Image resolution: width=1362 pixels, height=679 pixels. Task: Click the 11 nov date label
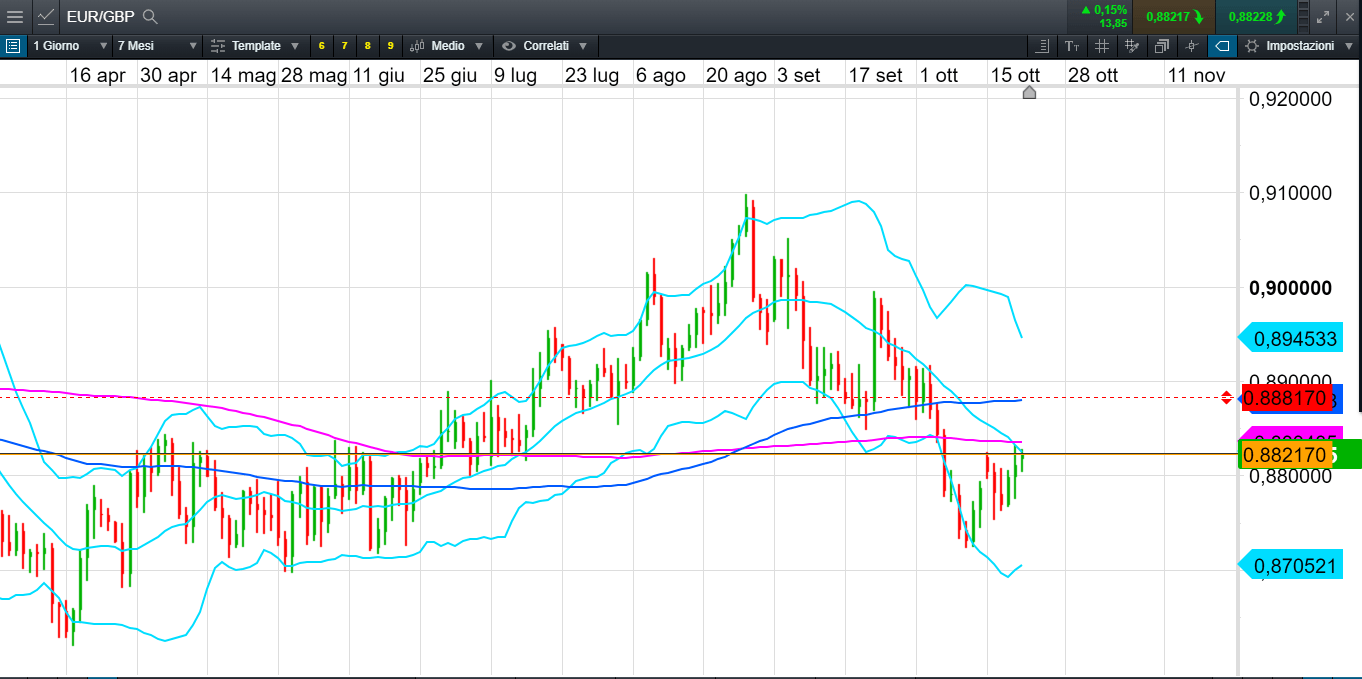coord(1196,75)
